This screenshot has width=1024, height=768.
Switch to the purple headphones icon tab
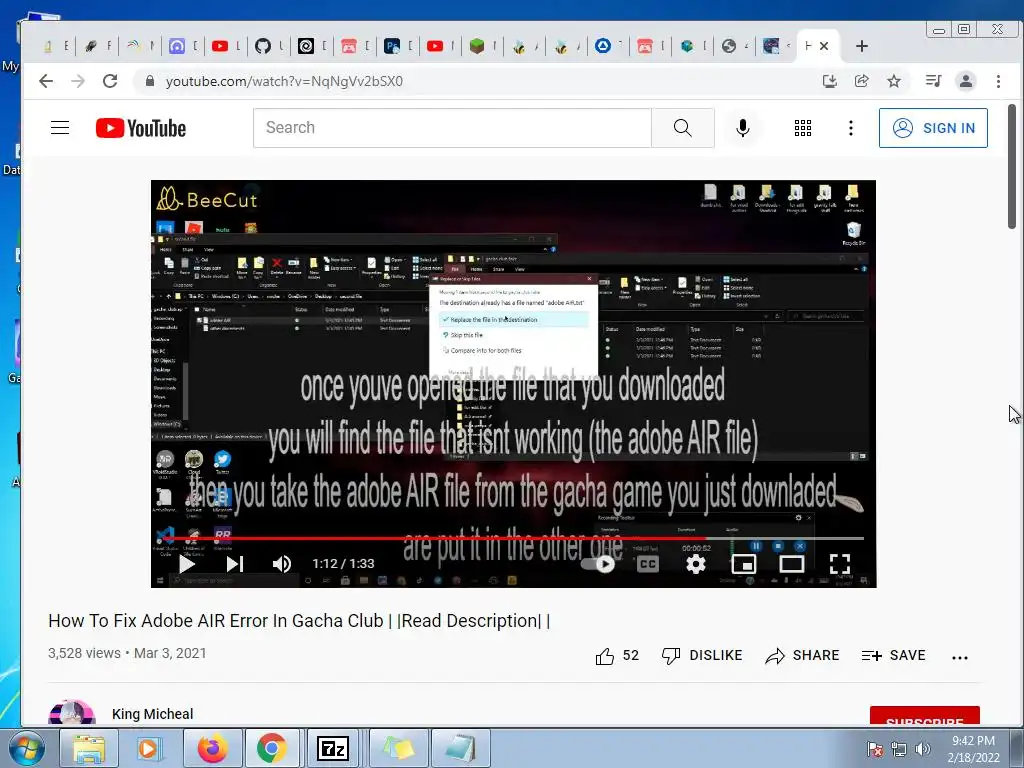pyautogui.click(x=177, y=46)
